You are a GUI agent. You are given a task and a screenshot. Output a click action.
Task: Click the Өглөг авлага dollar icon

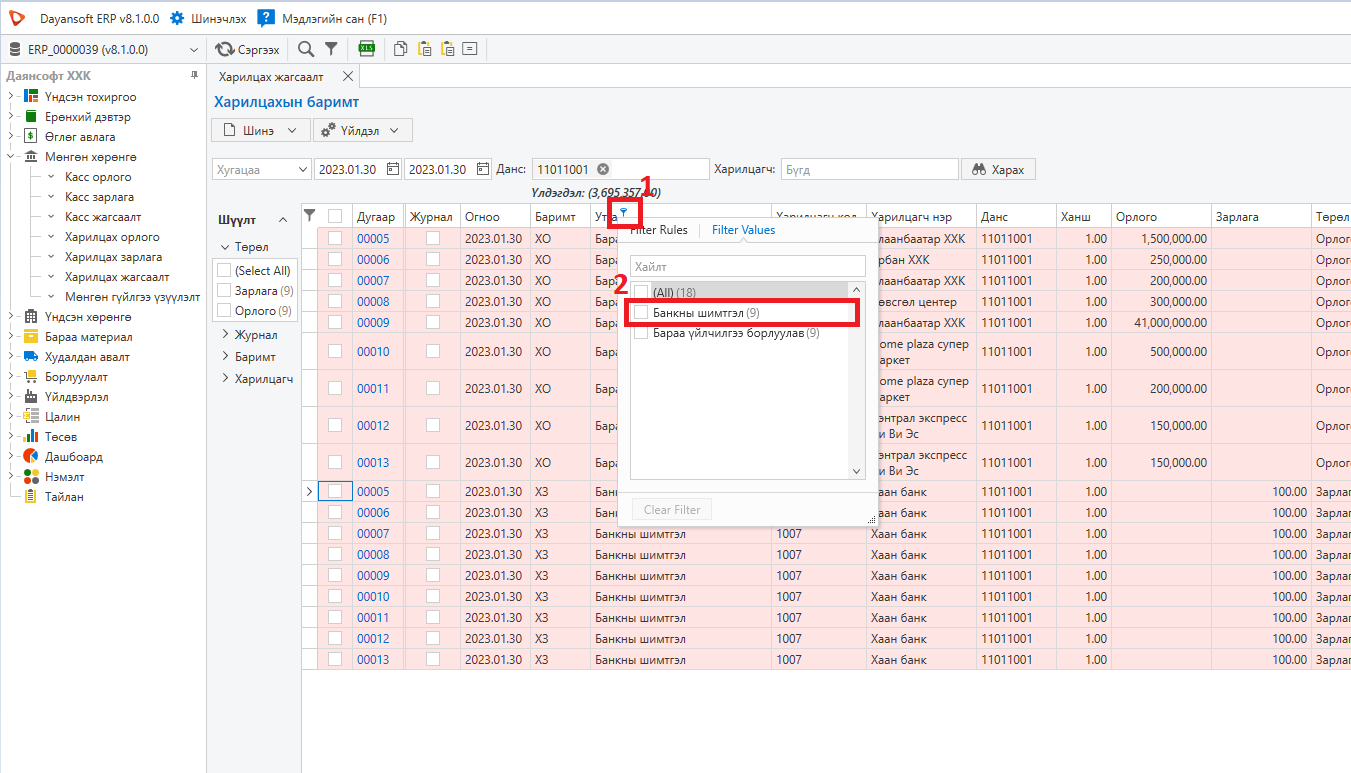(31, 137)
